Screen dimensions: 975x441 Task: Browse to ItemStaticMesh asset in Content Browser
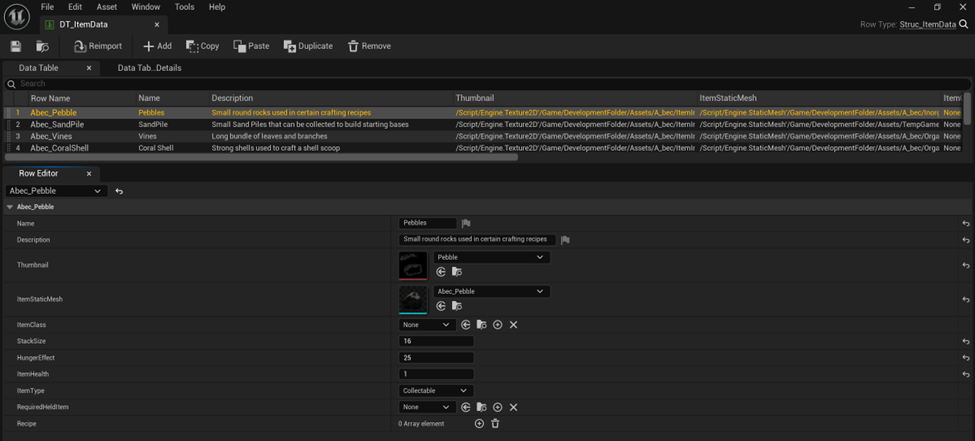(457, 306)
